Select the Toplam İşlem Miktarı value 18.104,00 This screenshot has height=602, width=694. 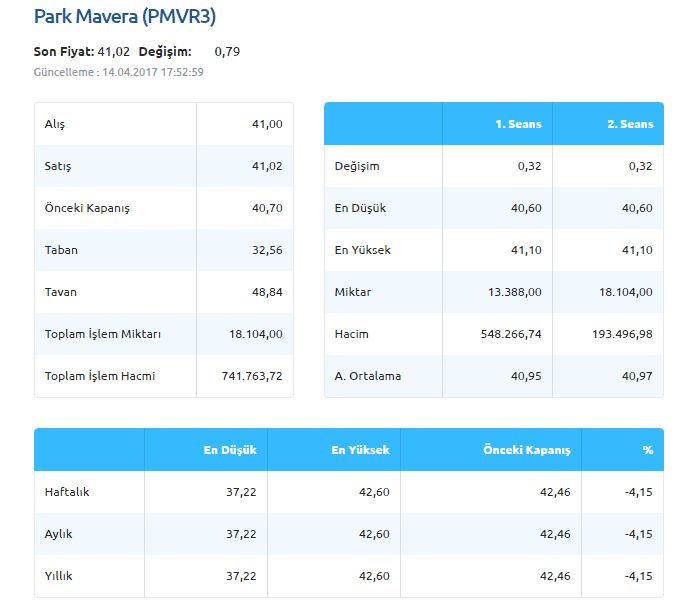pyautogui.click(x=256, y=334)
